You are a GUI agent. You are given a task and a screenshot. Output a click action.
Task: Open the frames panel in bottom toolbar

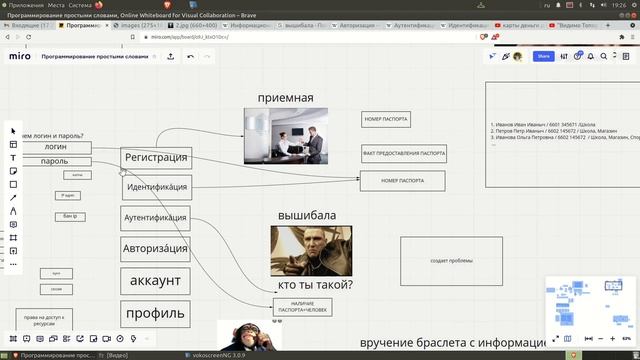coord(13,339)
